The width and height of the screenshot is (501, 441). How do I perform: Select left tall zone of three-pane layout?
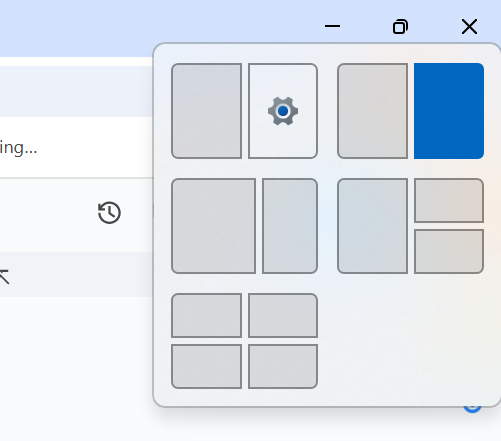pos(372,226)
